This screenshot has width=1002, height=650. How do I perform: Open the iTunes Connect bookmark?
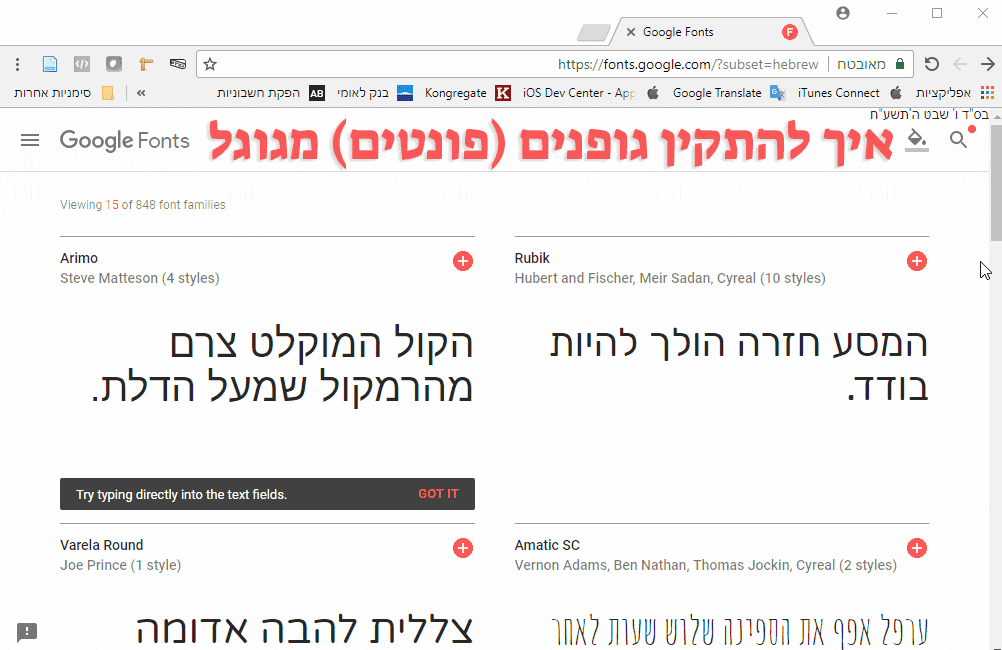tap(838, 92)
